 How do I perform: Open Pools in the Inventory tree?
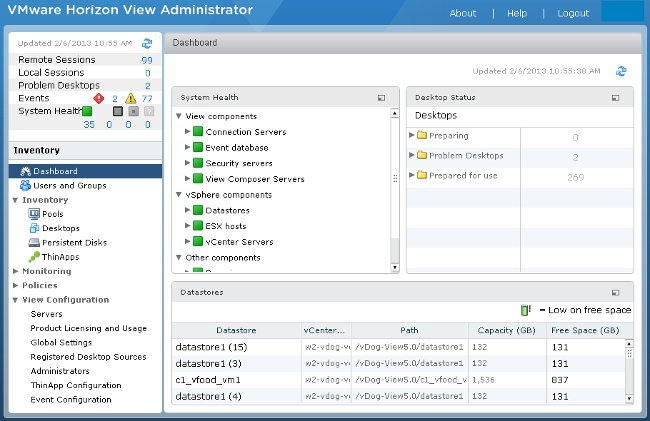pos(53,214)
